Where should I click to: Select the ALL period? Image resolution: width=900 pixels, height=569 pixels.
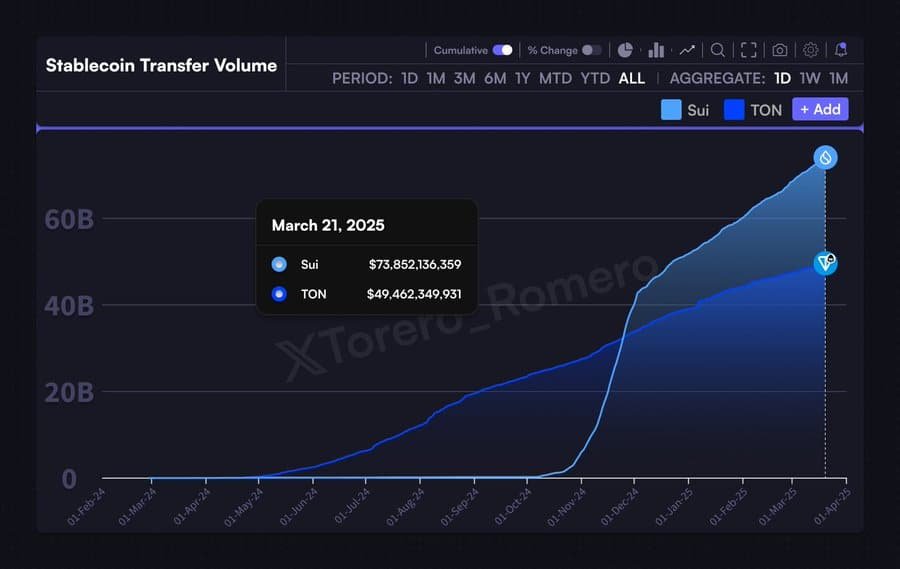[x=632, y=78]
